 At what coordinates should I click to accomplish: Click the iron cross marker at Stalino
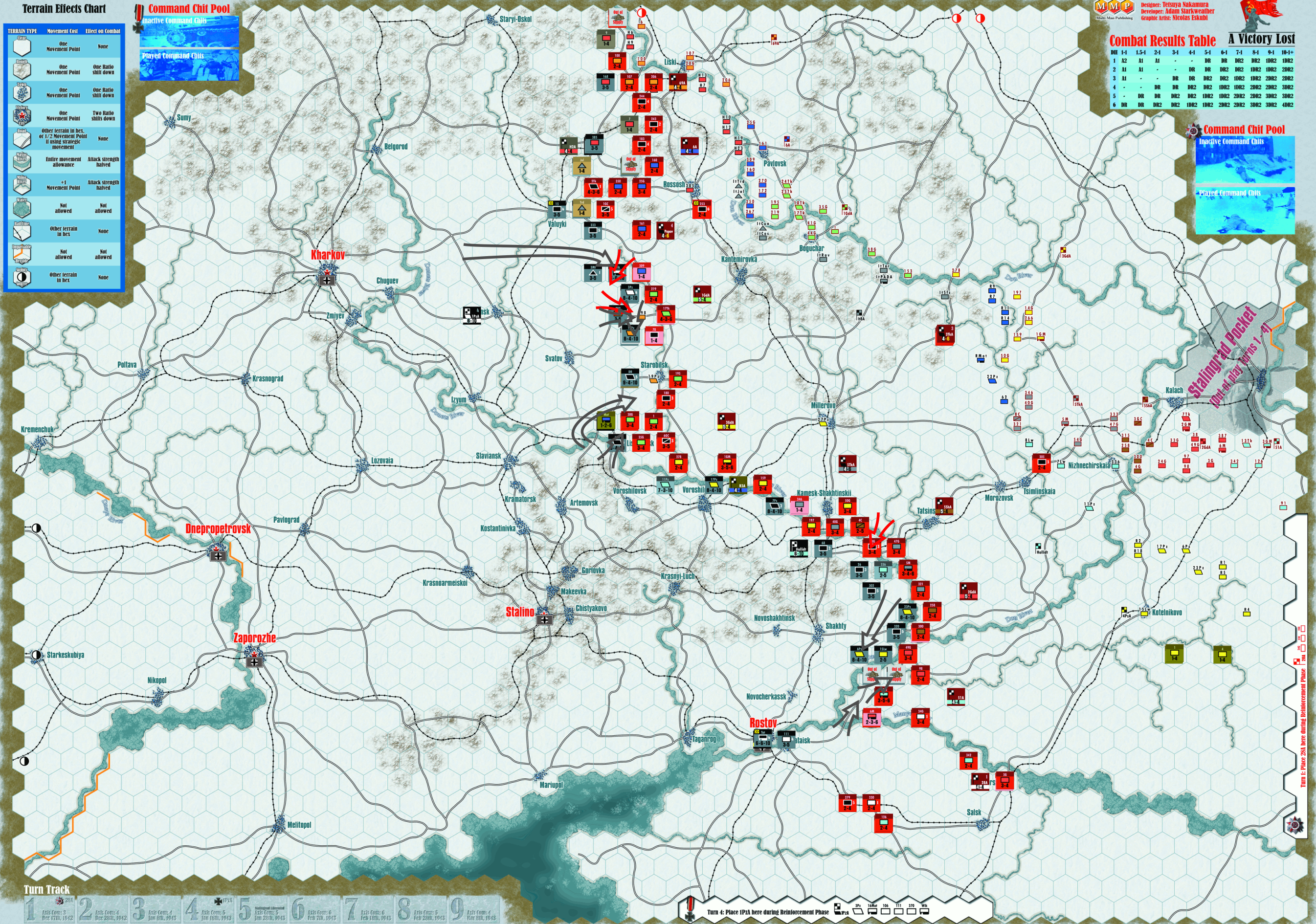544,619
